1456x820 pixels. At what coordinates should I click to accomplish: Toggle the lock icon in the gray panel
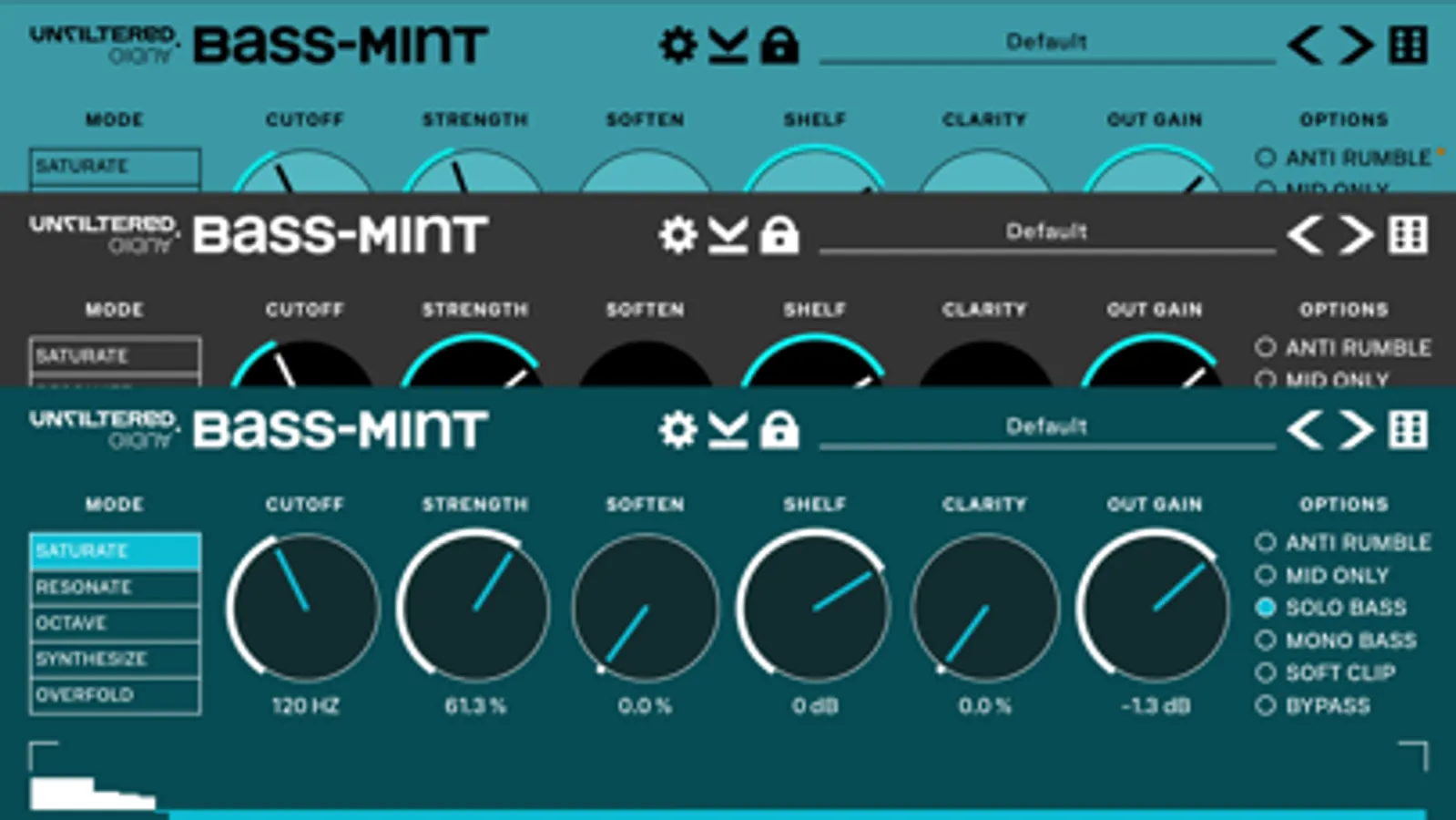[779, 235]
